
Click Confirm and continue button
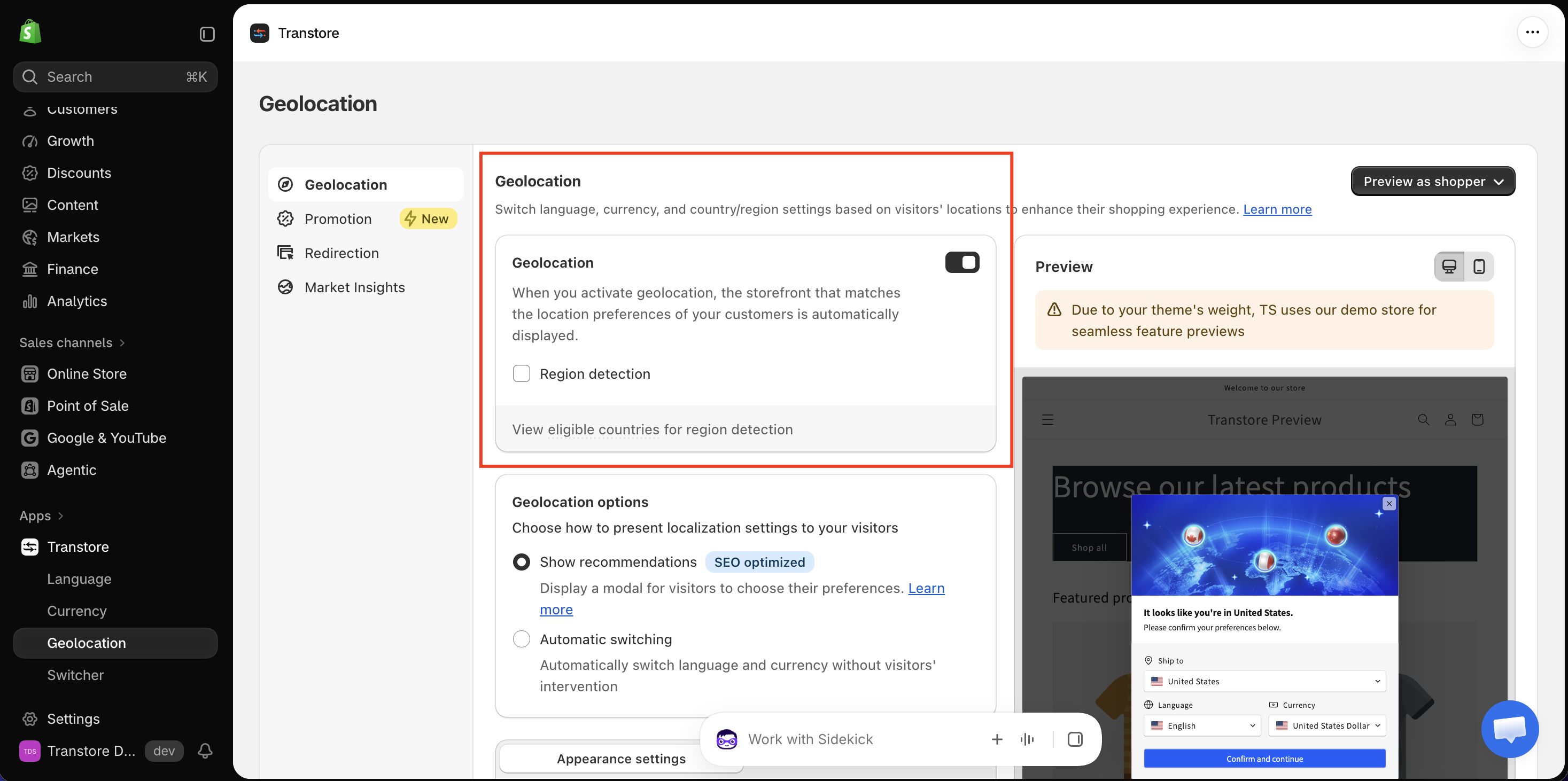(1264, 759)
